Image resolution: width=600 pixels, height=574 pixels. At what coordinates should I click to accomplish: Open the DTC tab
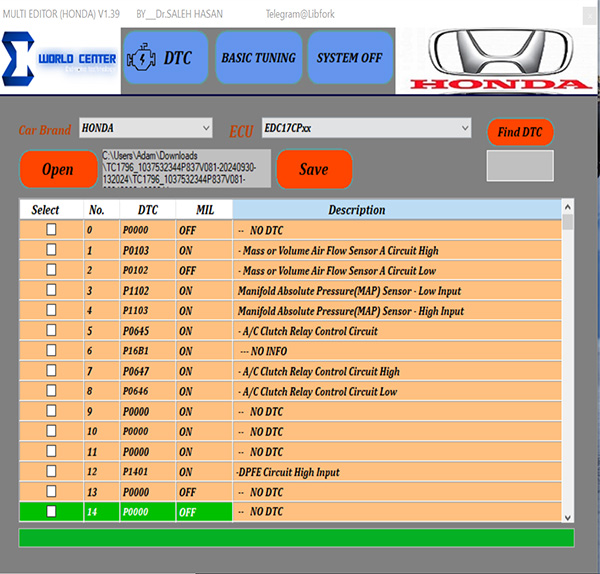coord(166,57)
